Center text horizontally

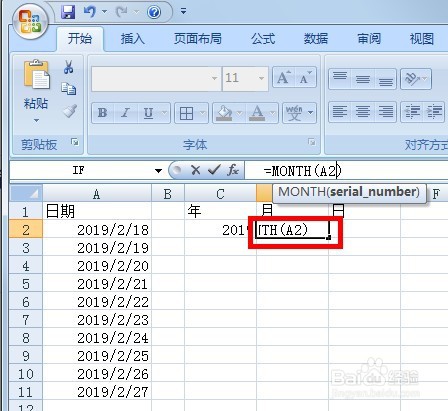click(363, 112)
